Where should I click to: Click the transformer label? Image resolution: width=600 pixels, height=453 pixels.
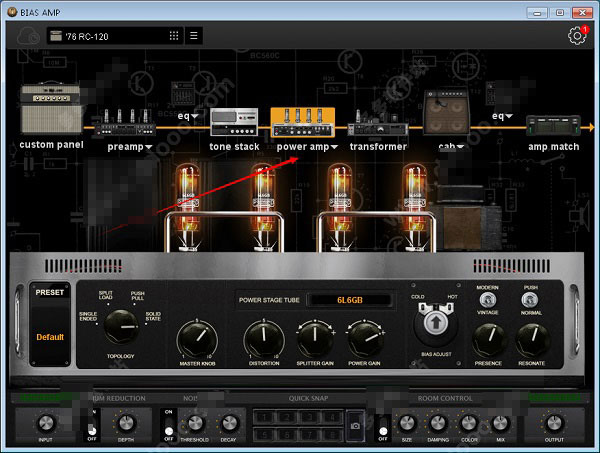(378, 147)
